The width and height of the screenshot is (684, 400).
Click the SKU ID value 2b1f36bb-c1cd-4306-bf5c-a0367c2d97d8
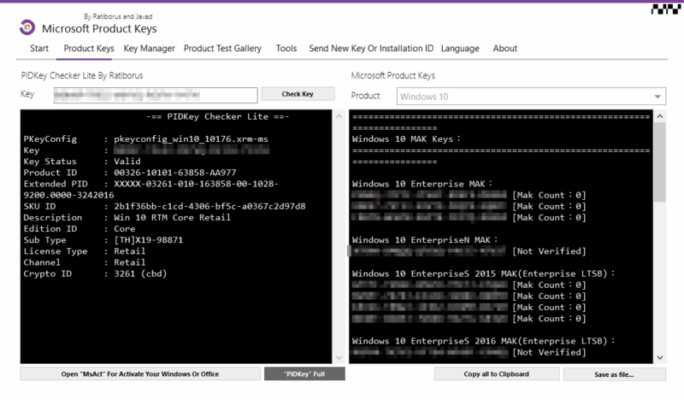(x=209, y=206)
